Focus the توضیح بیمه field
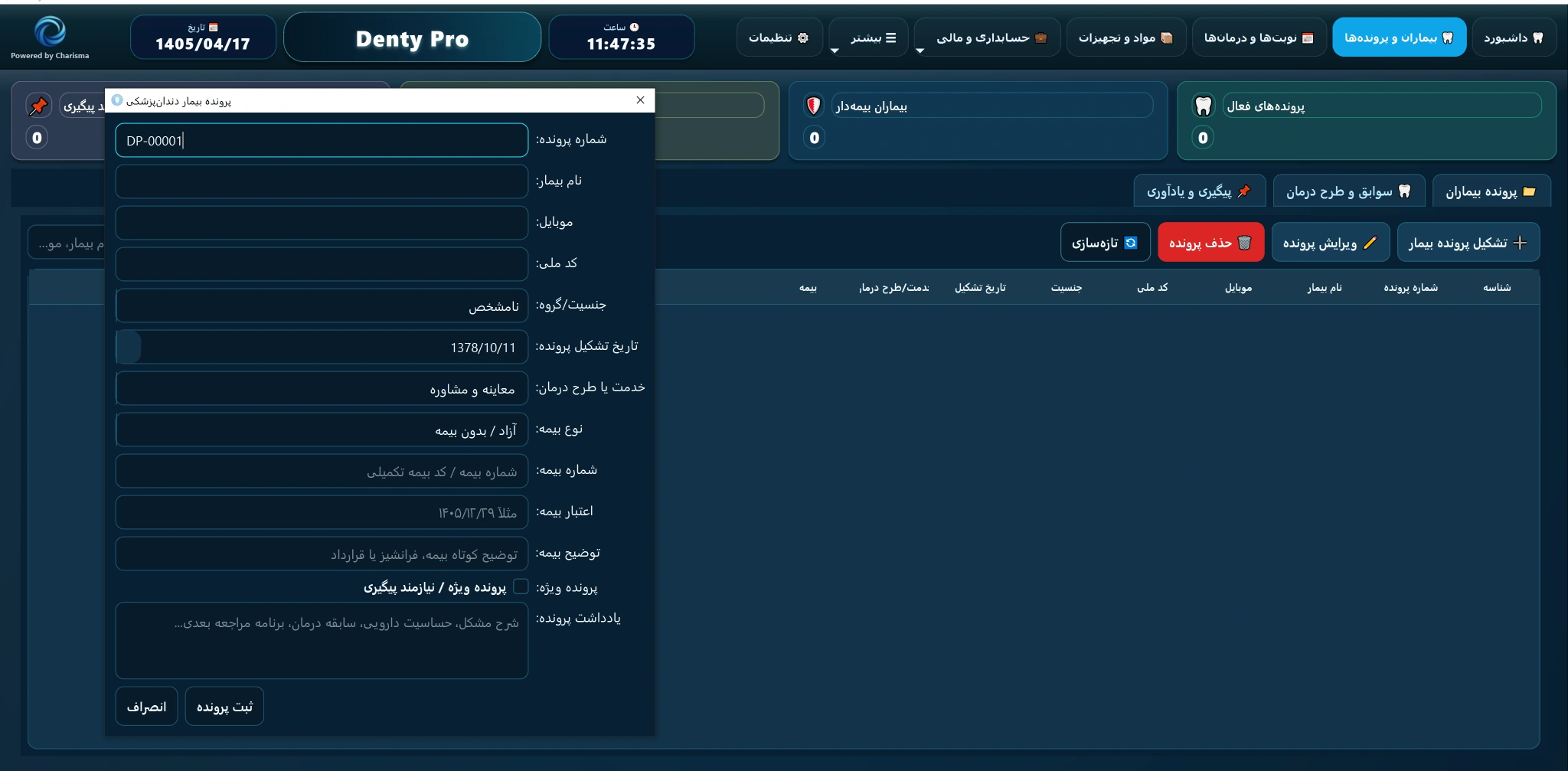This screenshot has height=771, width=1568. coord(322,554)
